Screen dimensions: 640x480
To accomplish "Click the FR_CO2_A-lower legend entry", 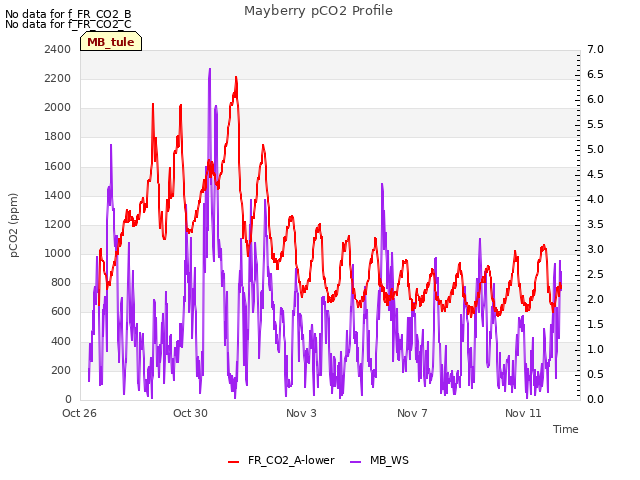I will (281, 460).
